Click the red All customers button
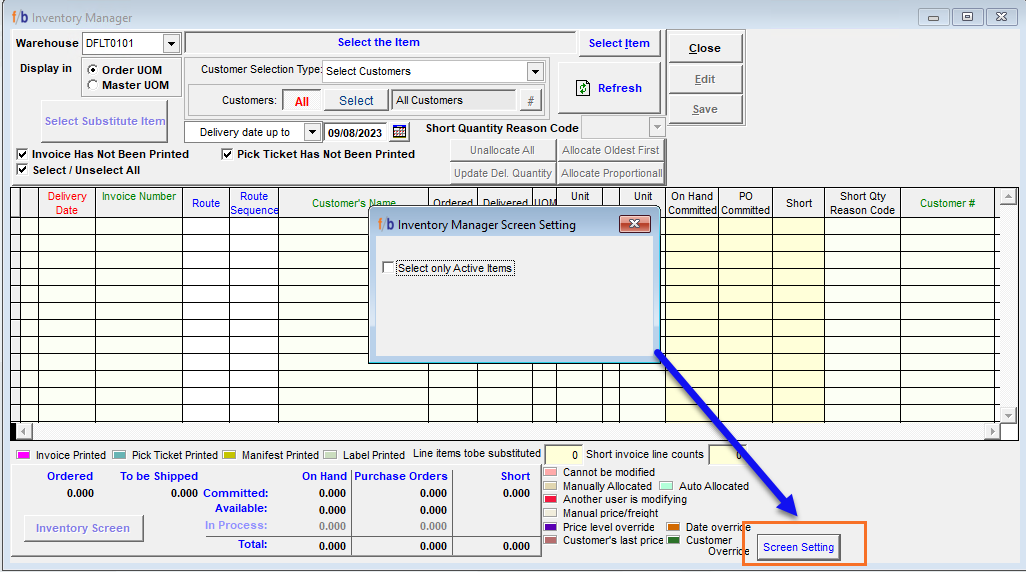The height and width of the screenshot is (572, 1026). (x=302, y=101)
